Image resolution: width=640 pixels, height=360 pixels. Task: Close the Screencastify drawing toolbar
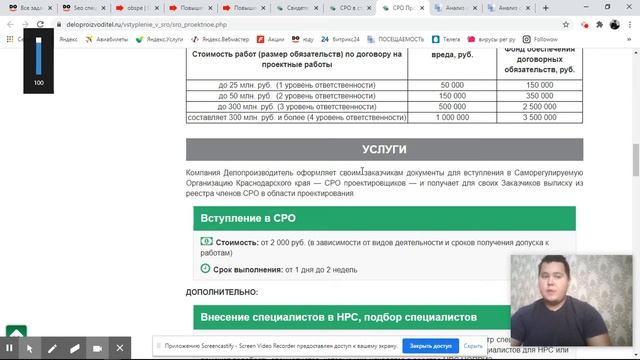pyautogui.click(x=120, y=348)
